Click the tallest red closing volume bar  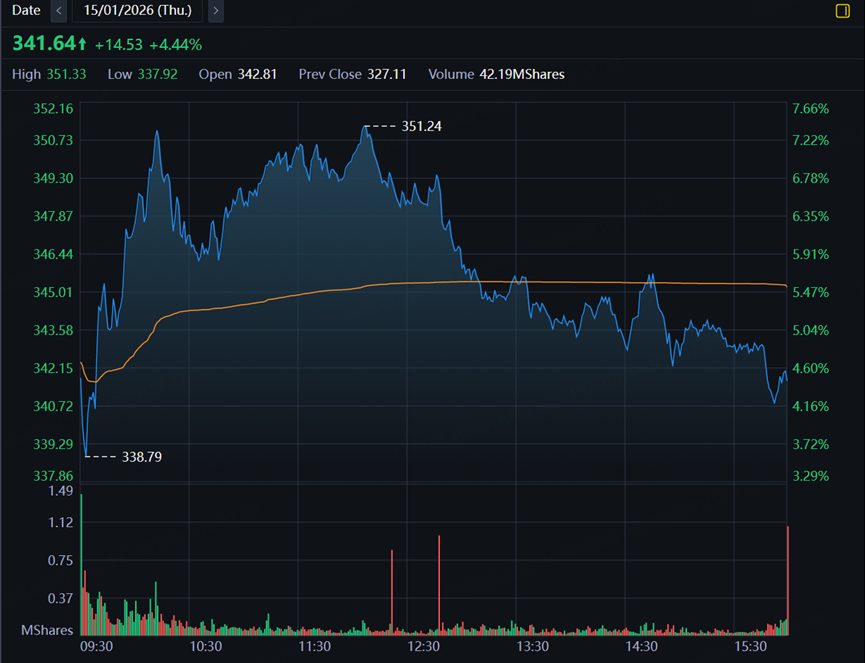[788, 580]
